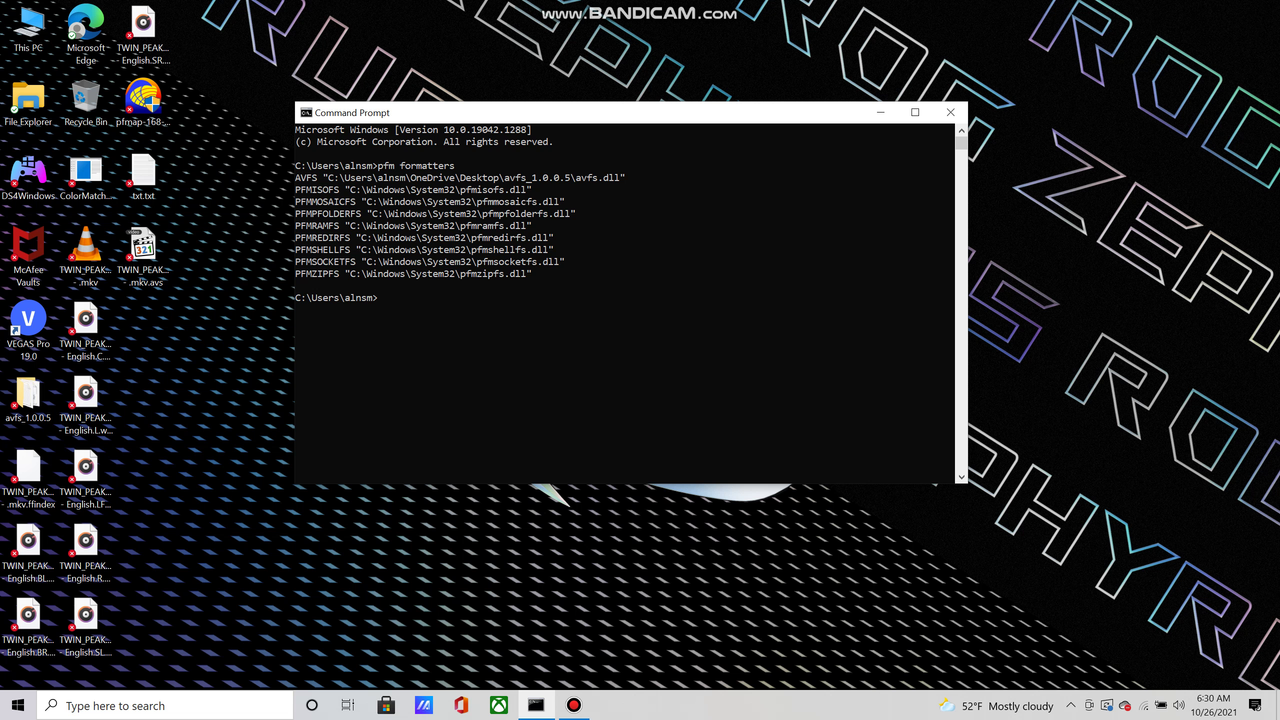Select the VEGAS Pro 19.0 shortcut

click(x=28, y=331)
